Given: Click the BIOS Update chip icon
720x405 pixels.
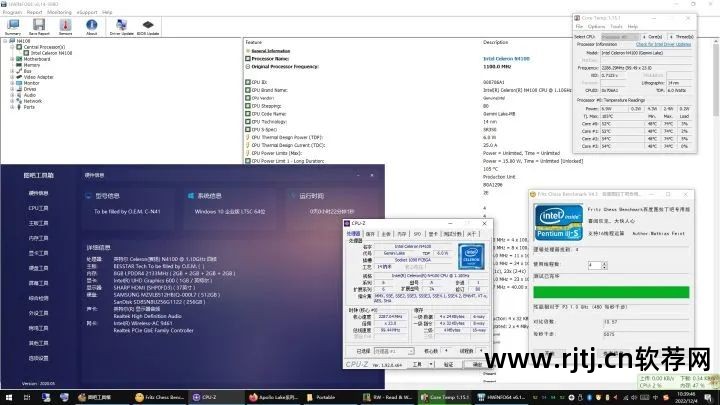Looking at the screenshot, I should point(148,27).
